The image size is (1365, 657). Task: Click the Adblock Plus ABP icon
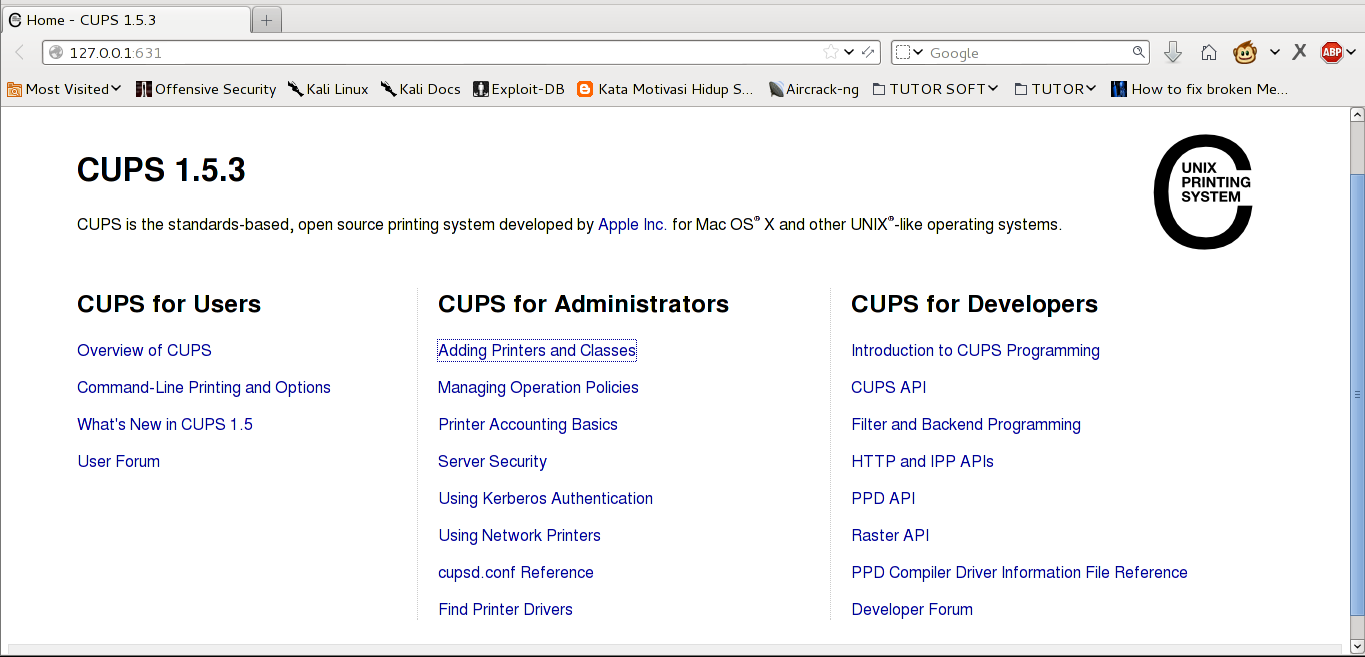tap(1331, 52)
